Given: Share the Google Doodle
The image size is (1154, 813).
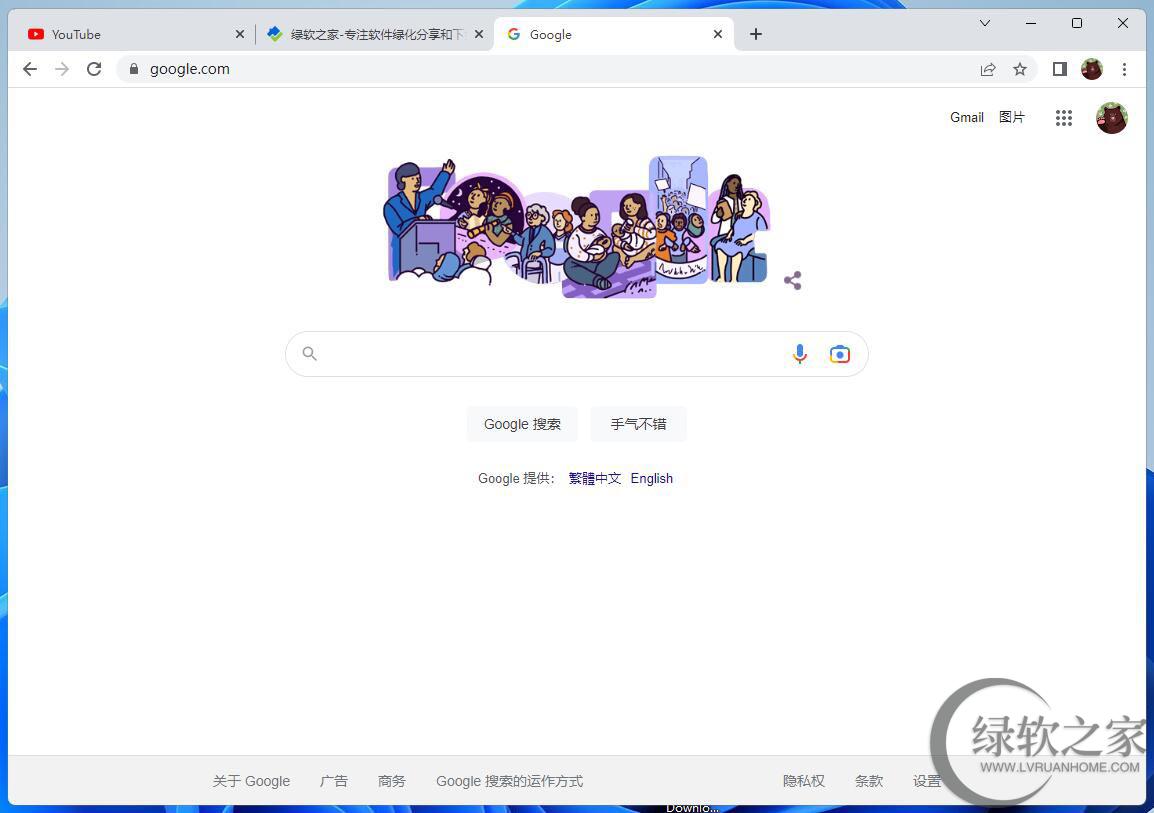Looking at the screenshot, I should tap(792, 281).
